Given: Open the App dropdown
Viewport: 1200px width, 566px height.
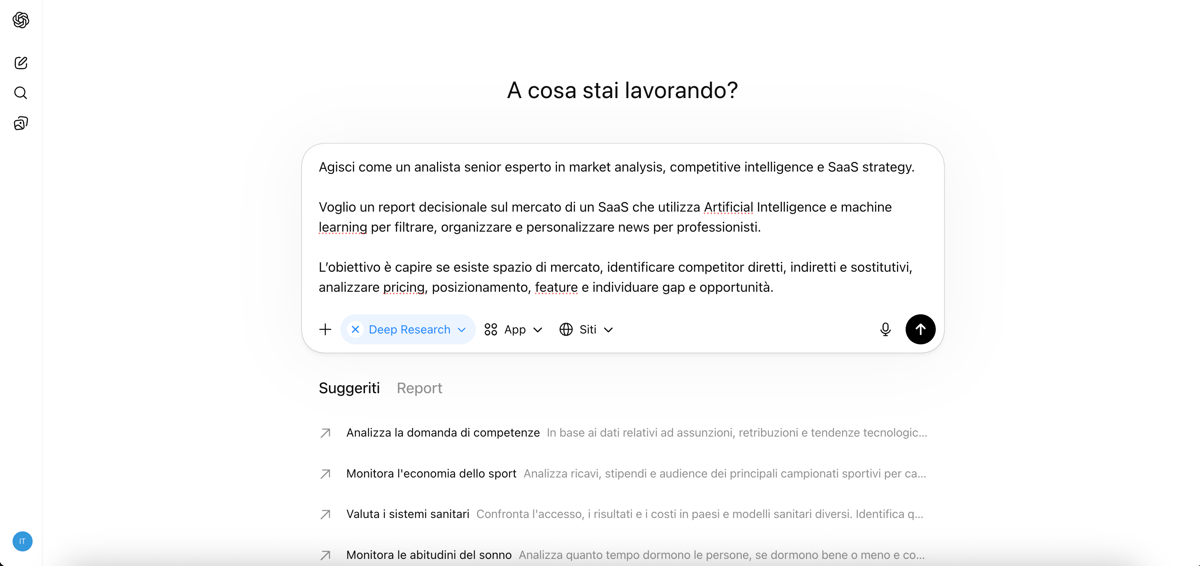Looking at the screenshot, I should pos(513,329).
